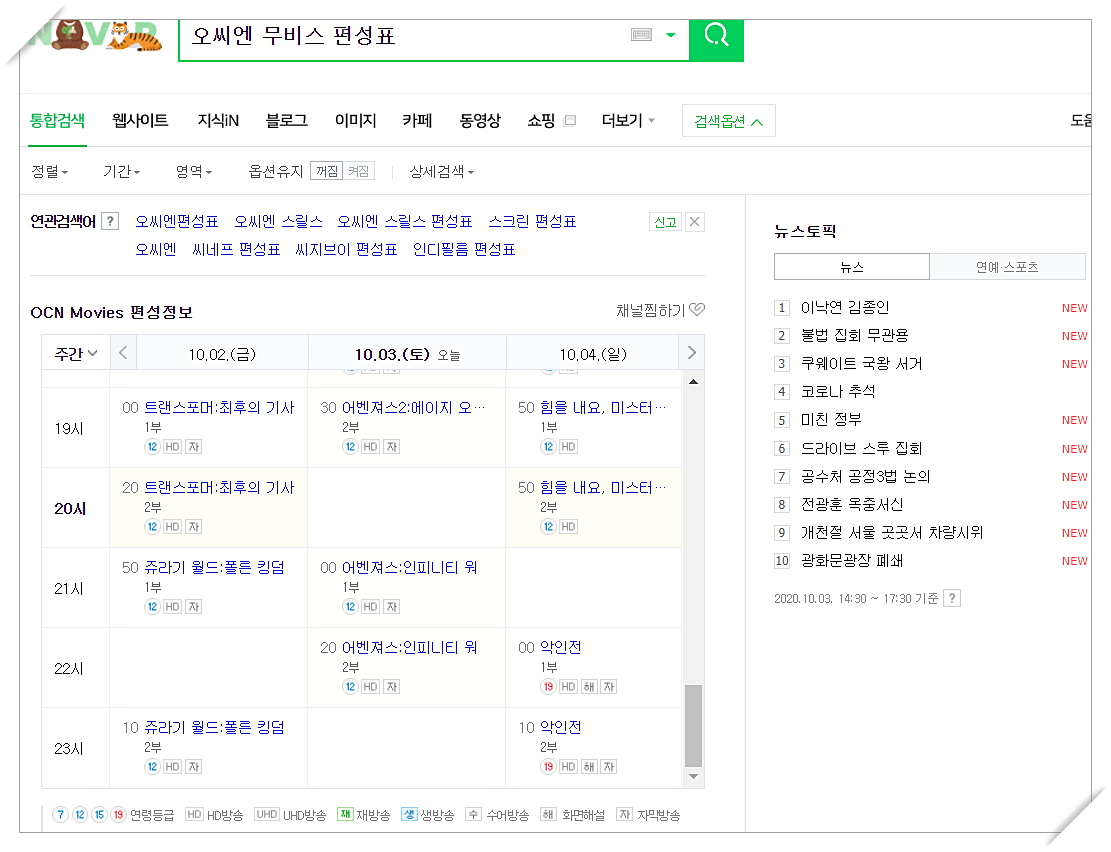
Task: Open related search 스크린 편성표
Action: coord(532,222)
